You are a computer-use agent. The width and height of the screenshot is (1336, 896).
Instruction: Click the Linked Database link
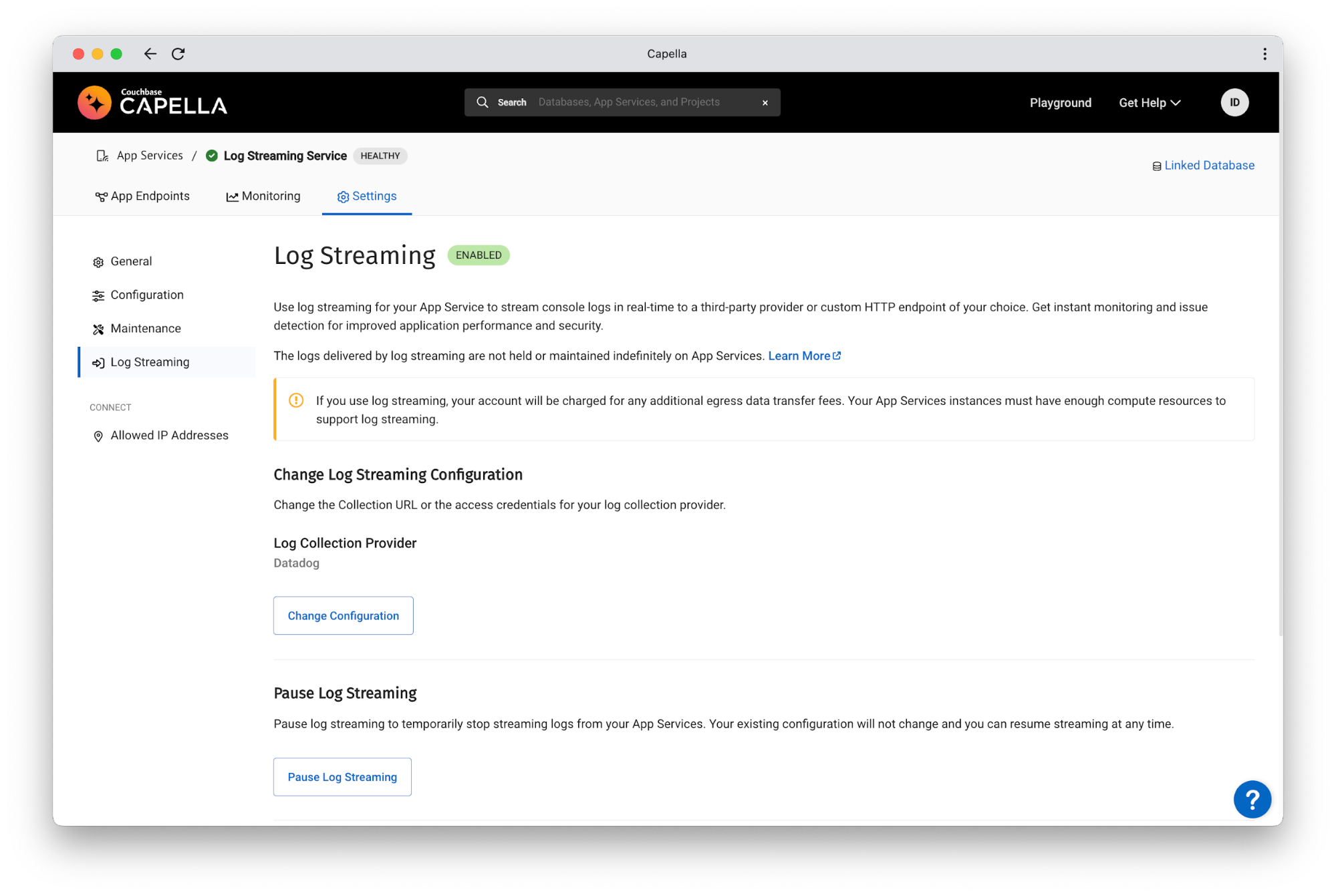click(x=1209, y=165)
